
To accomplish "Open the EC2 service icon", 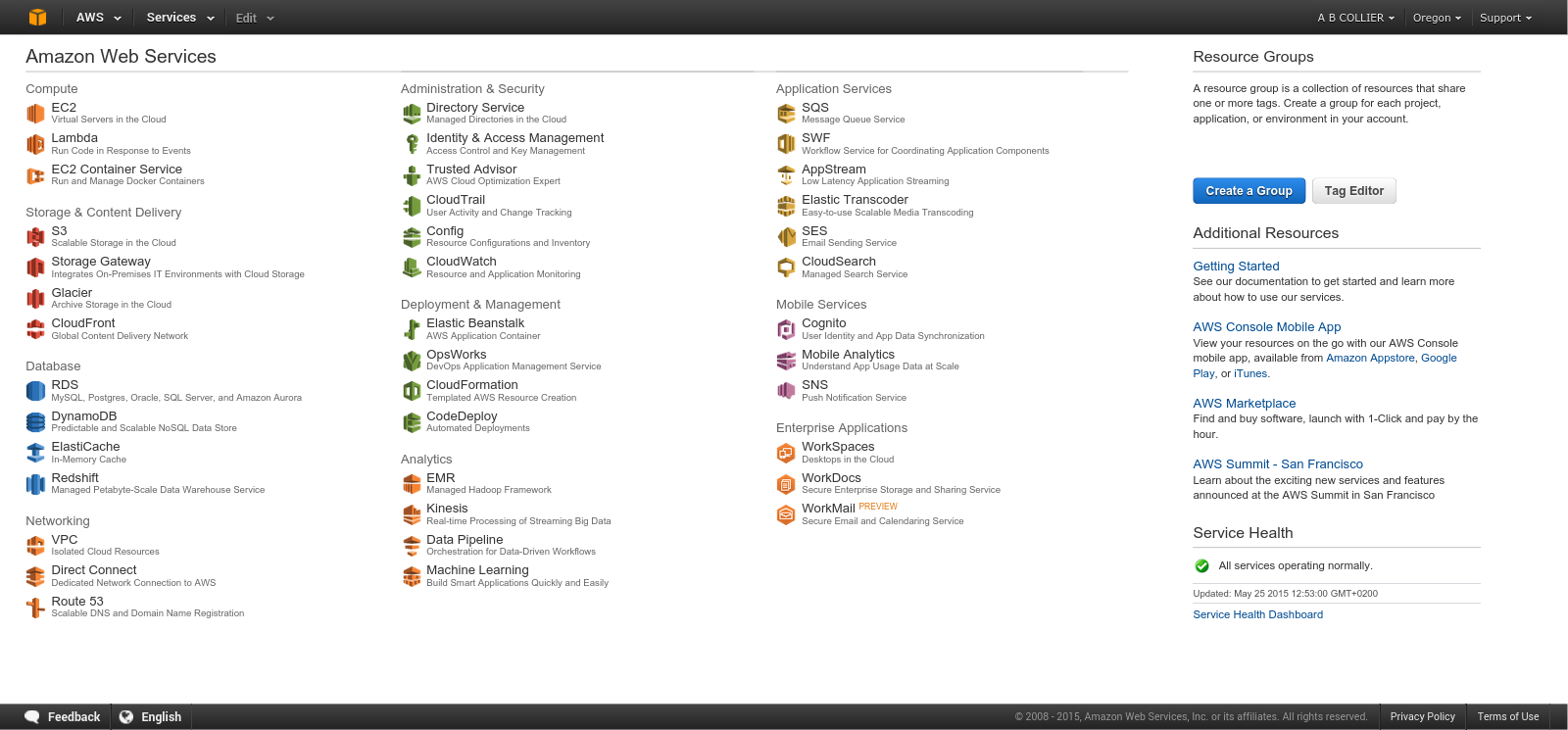I will (35, 114).
